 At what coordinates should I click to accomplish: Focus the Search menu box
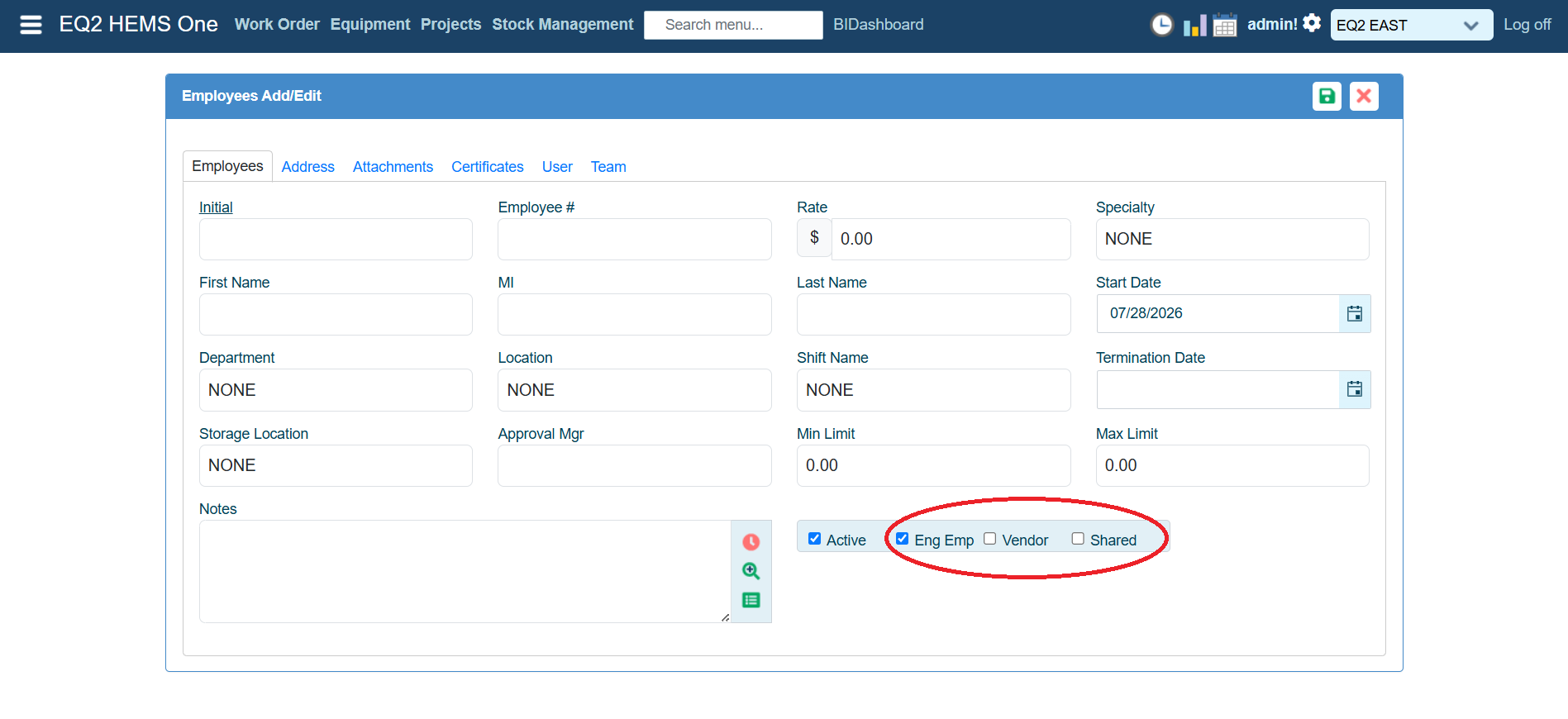(x=733, y=25)
